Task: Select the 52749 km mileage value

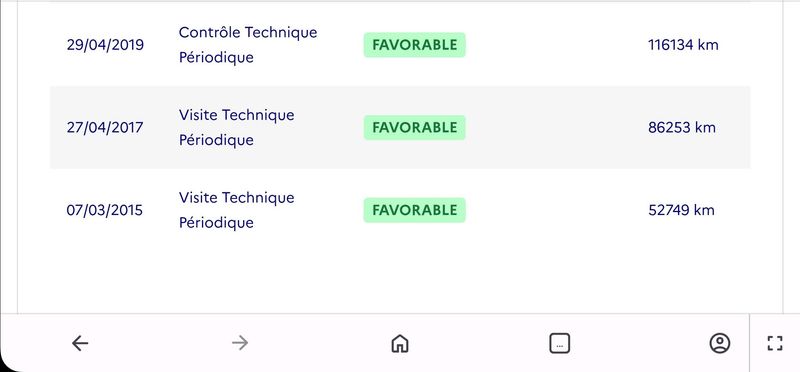Action: click(681, 210)
